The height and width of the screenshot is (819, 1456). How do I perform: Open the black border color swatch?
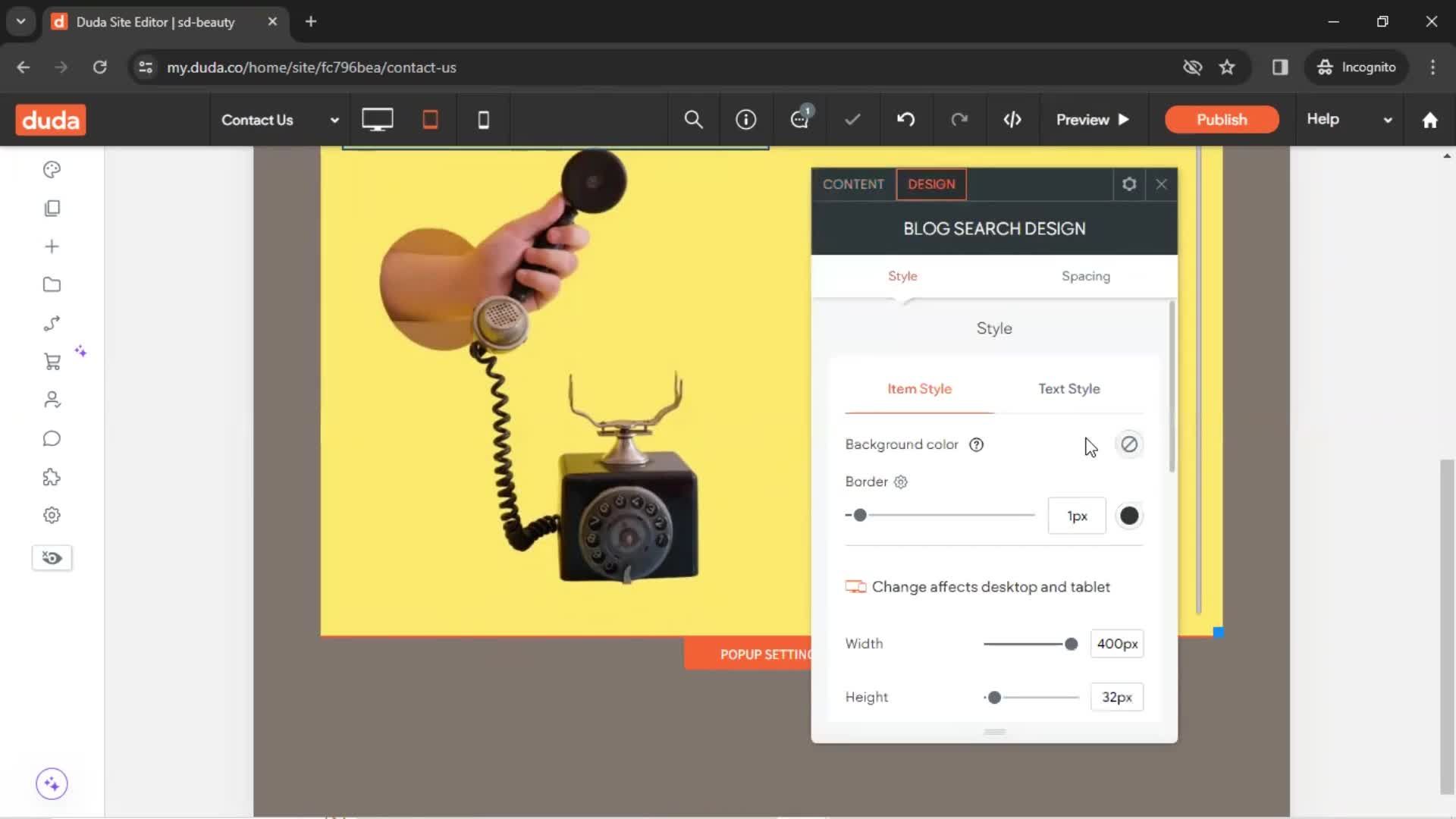coord(1128,516)
